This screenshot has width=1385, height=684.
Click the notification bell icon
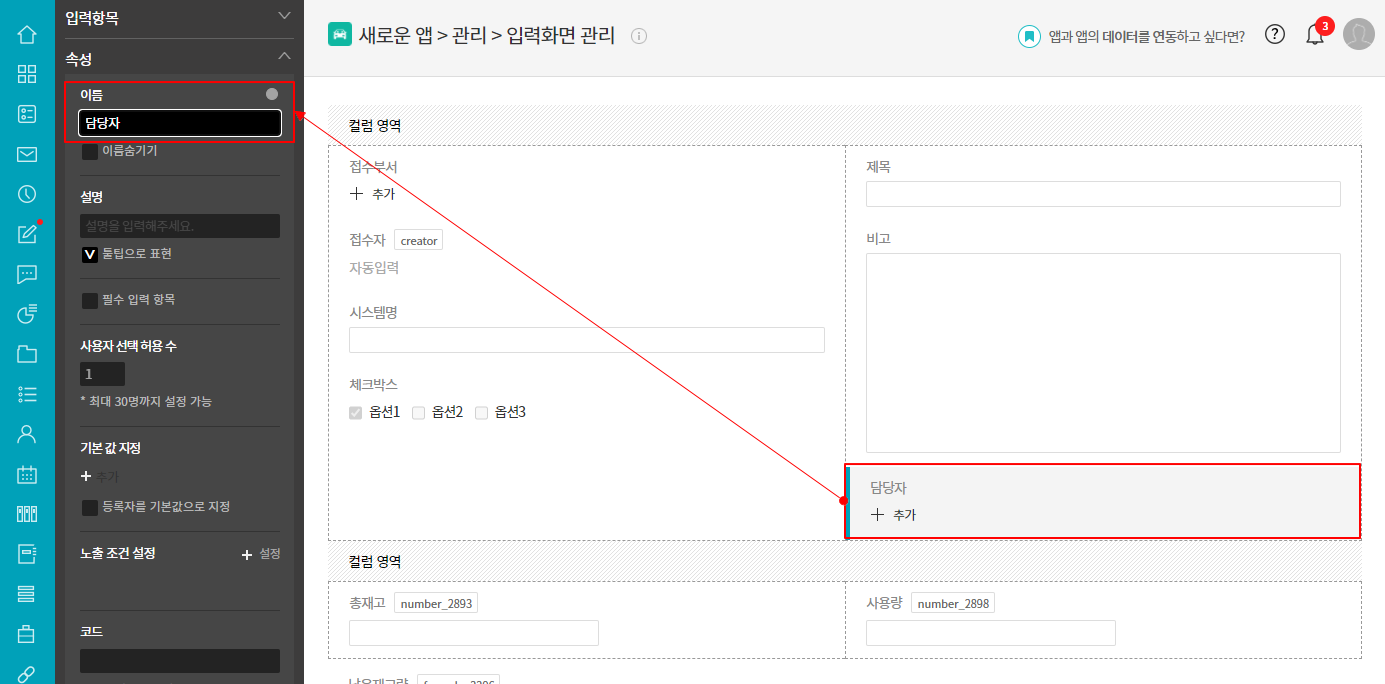click(x=1315, y=35)
